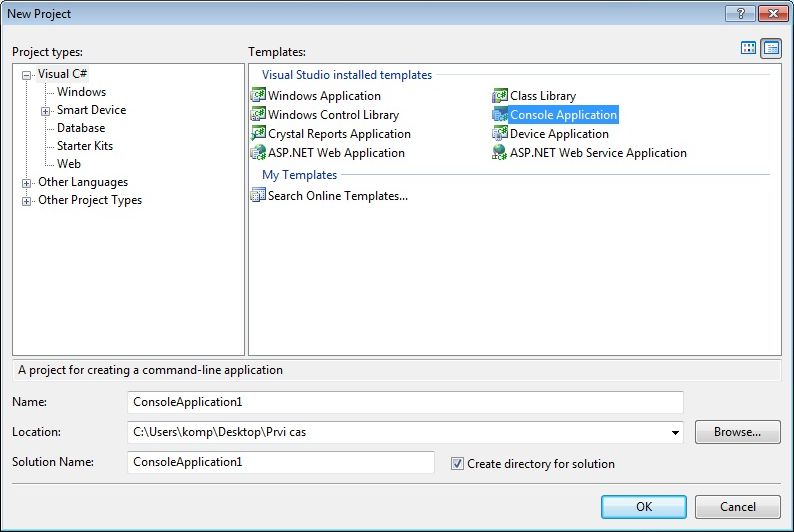This screenshot has width=794, height=532.
Task: Click the Windows Application template label
Action: coord(324,96)
